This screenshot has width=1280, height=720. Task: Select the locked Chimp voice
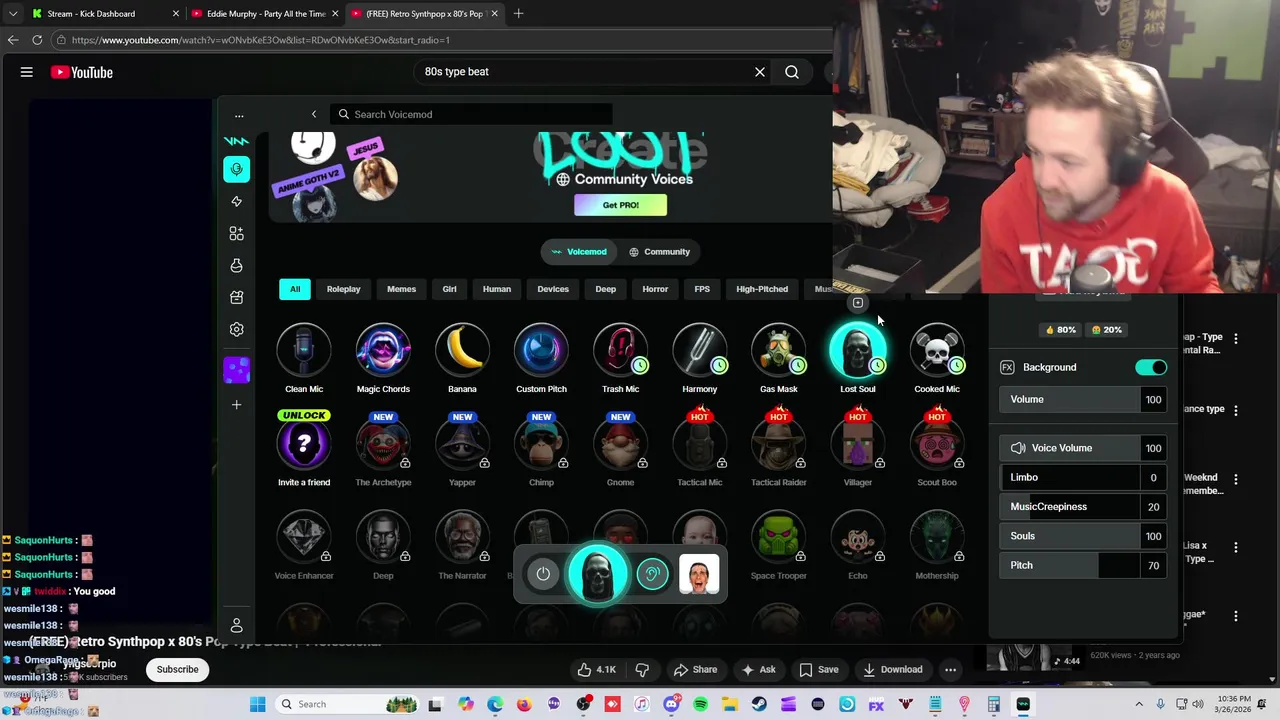click(541, 443)
